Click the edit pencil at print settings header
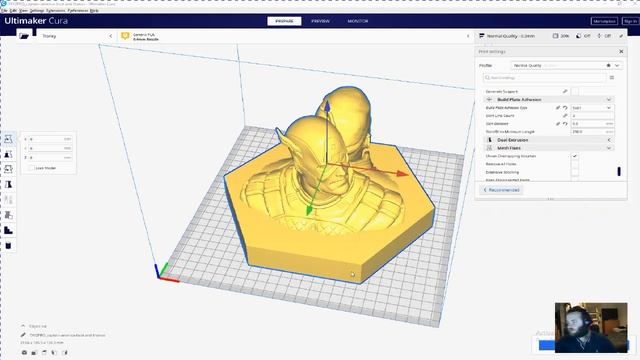 [x=621, y=36]
